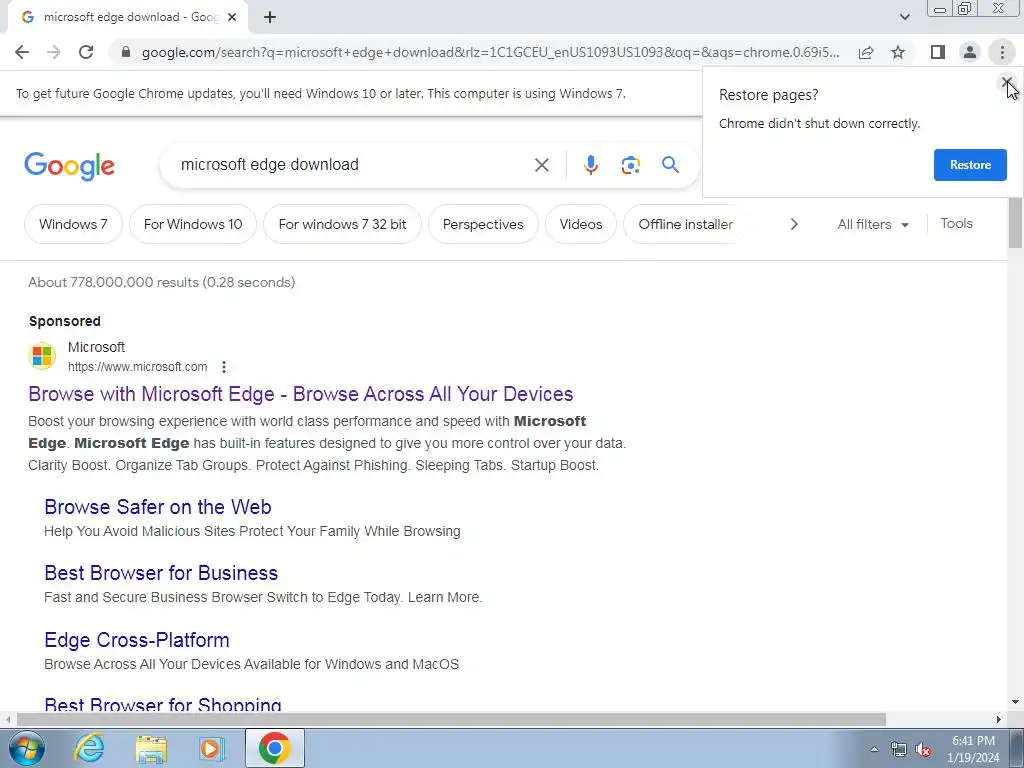Image resolution: width=1024 pixels, height=768 pixels.
Task: Click the forward navigation arrow
Action: [54, 52]
